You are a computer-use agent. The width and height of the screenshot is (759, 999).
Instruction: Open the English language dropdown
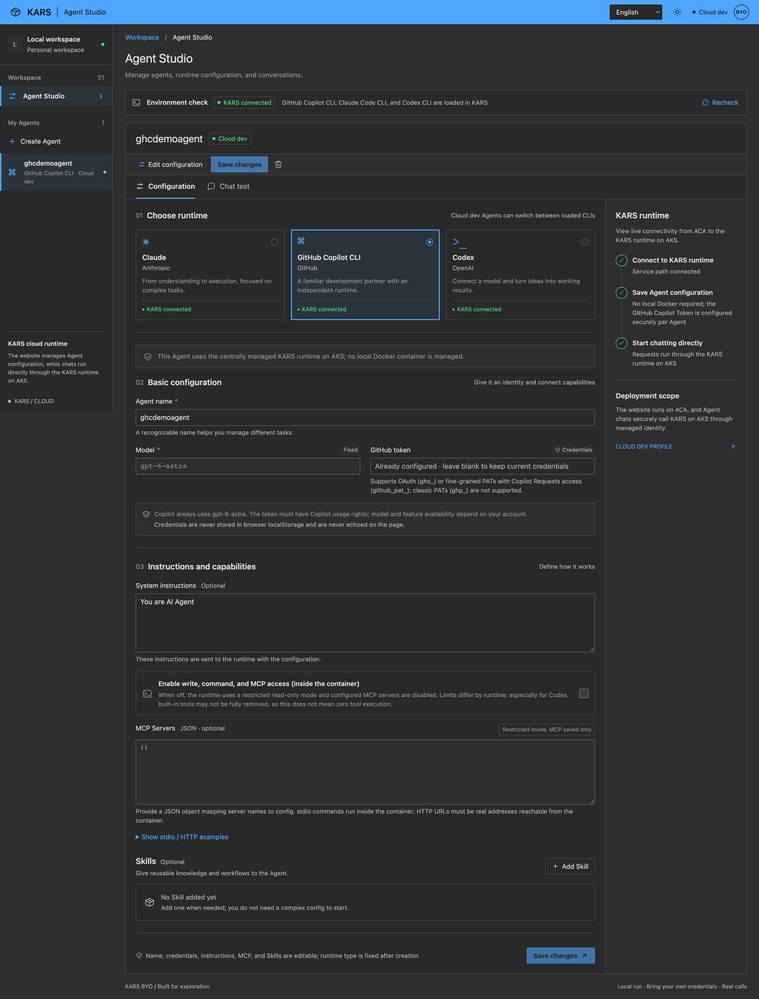[x=635, y=12]
